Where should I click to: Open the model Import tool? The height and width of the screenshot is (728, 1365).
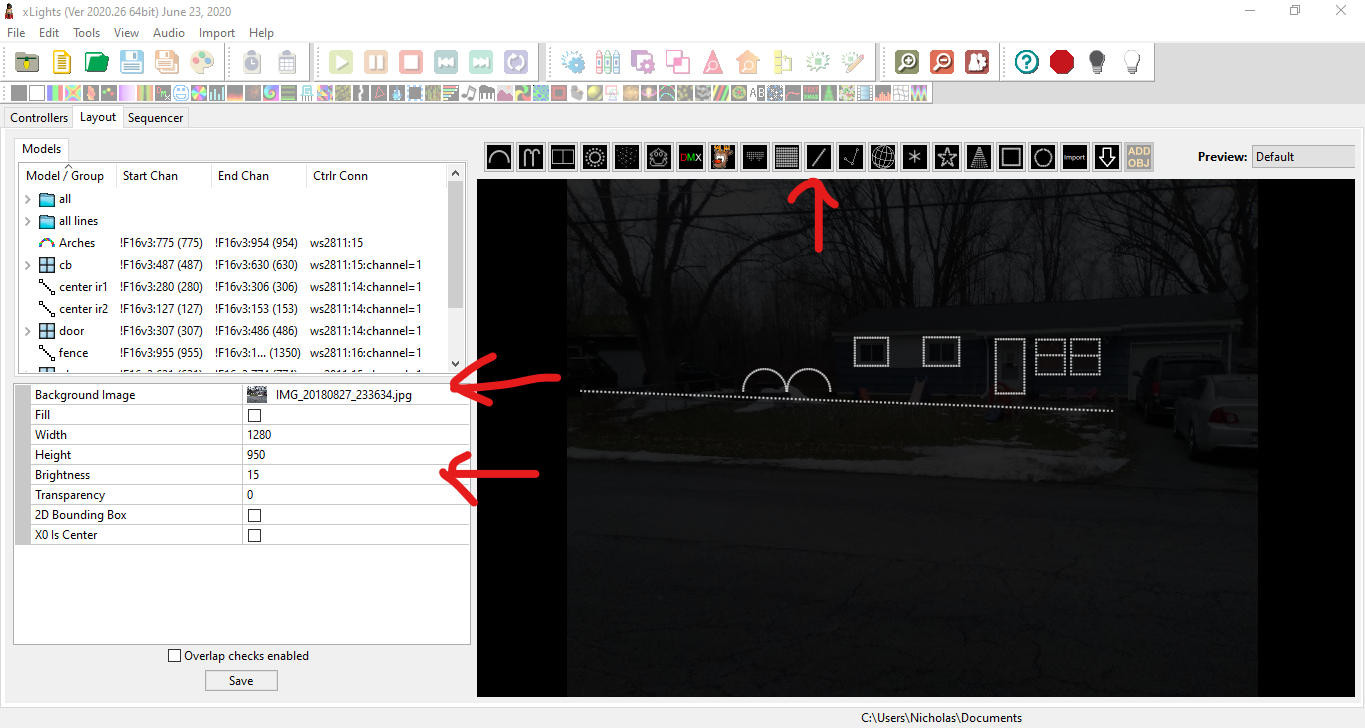pos(1074,156)
